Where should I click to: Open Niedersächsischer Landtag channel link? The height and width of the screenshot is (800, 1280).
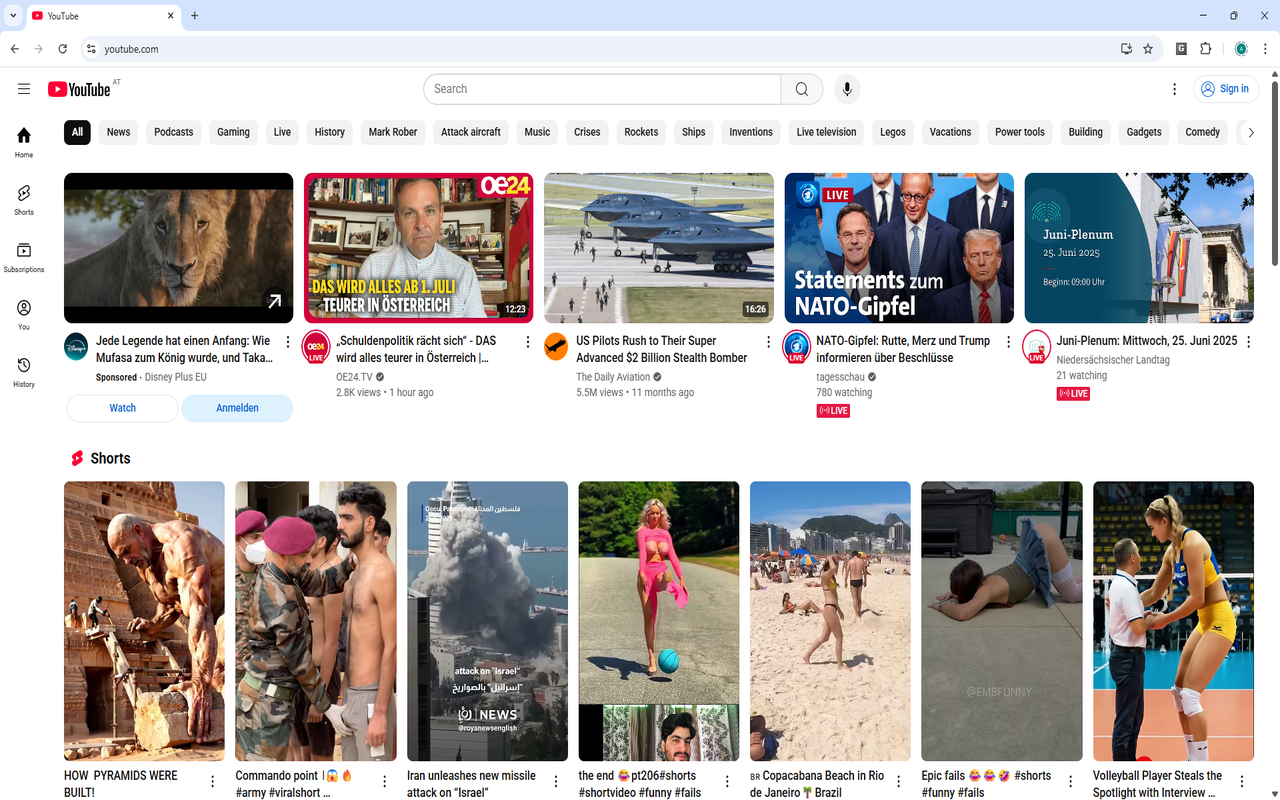[x=1113, y=360]
